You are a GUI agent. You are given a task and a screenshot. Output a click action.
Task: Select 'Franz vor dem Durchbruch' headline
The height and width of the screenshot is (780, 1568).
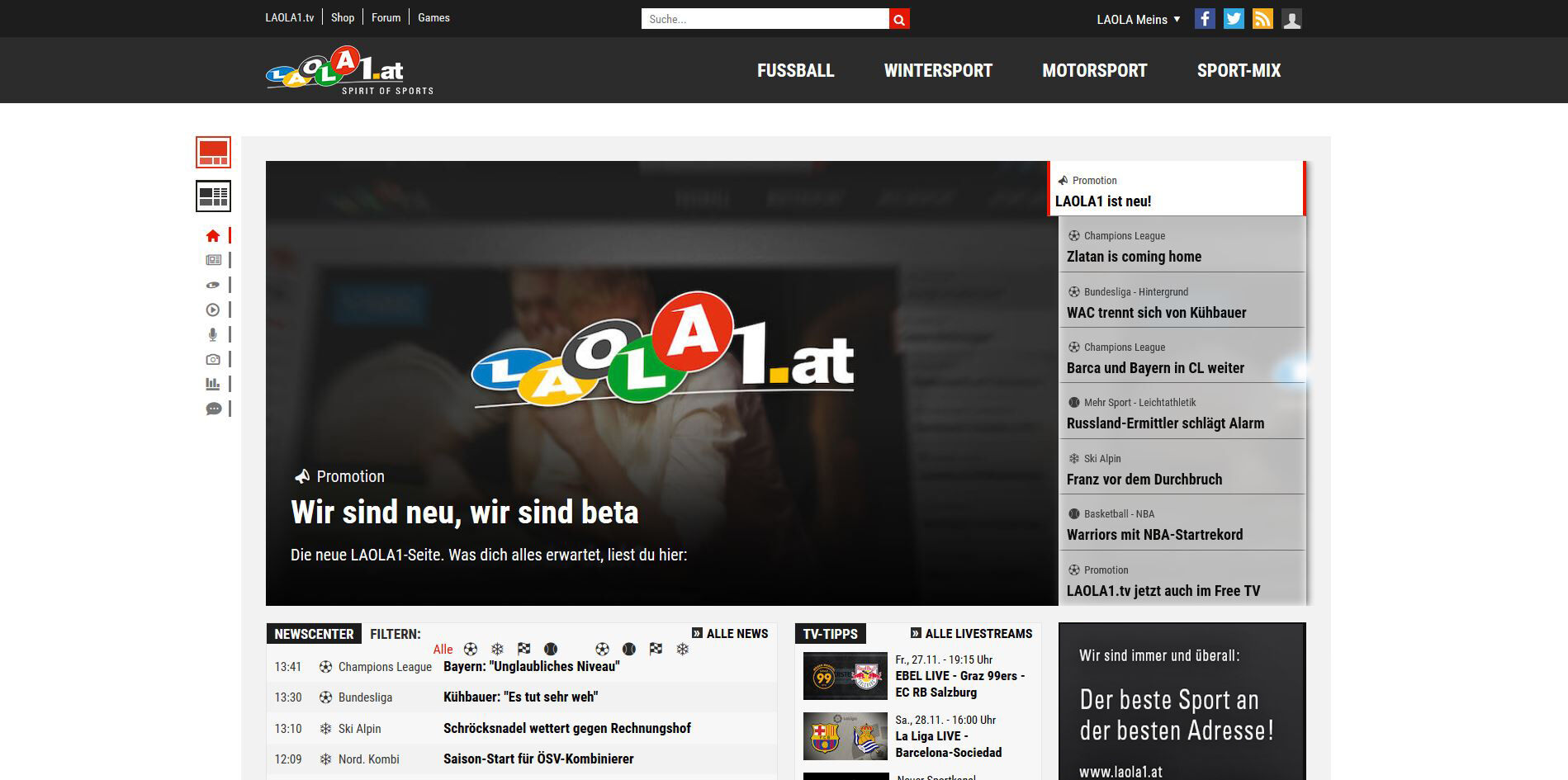pyautogui.click(x=1144, y=480)
